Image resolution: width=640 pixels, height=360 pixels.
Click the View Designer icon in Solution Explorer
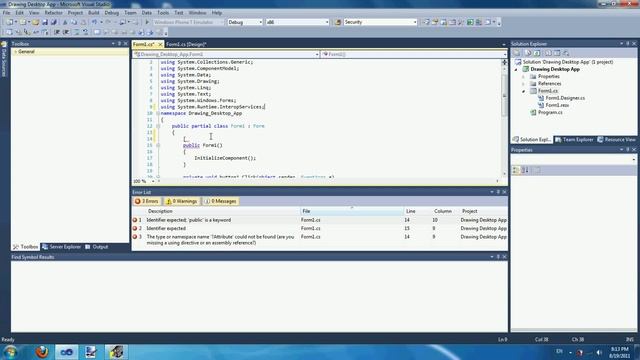click(557, 53)
